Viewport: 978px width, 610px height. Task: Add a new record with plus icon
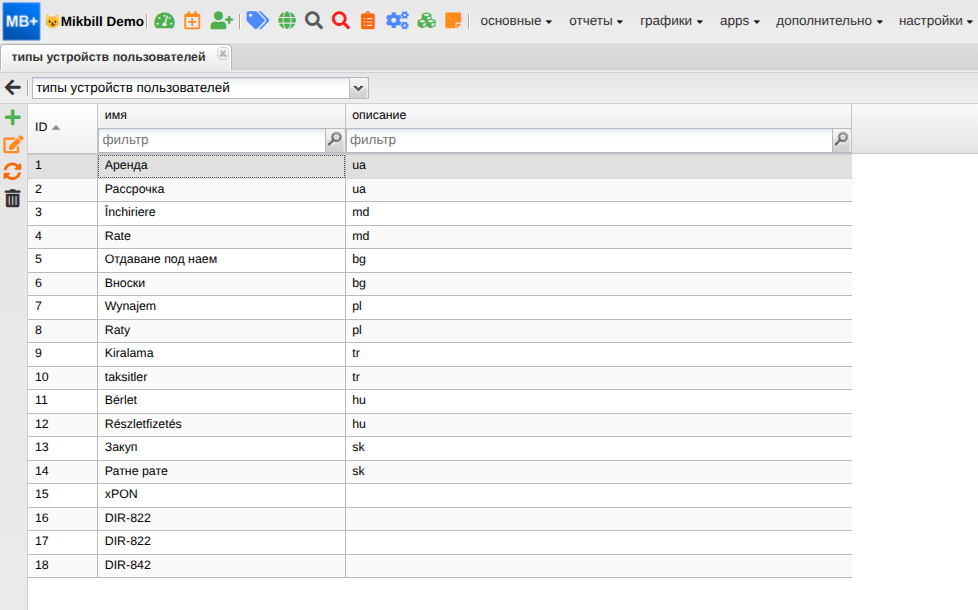12,117
